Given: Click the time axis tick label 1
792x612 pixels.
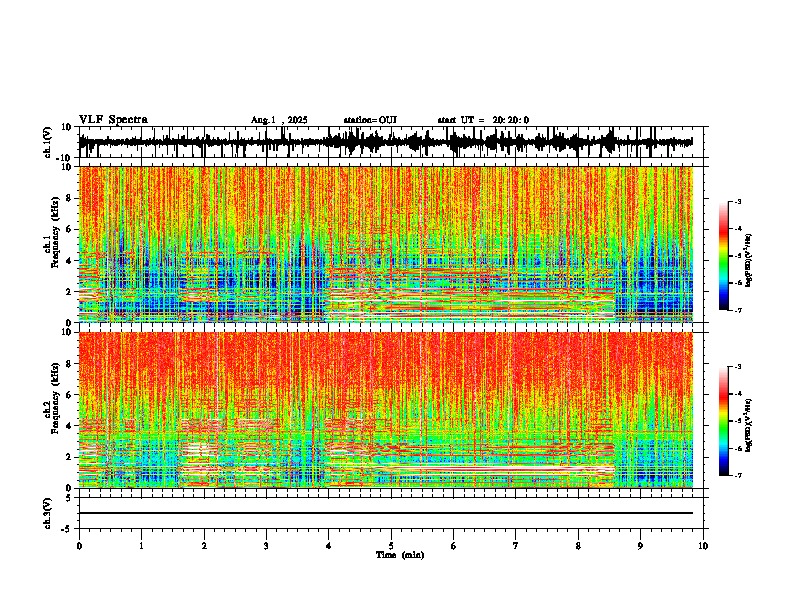Looking at the screenshot, I should pyautogui.click(x=141, y=546).
